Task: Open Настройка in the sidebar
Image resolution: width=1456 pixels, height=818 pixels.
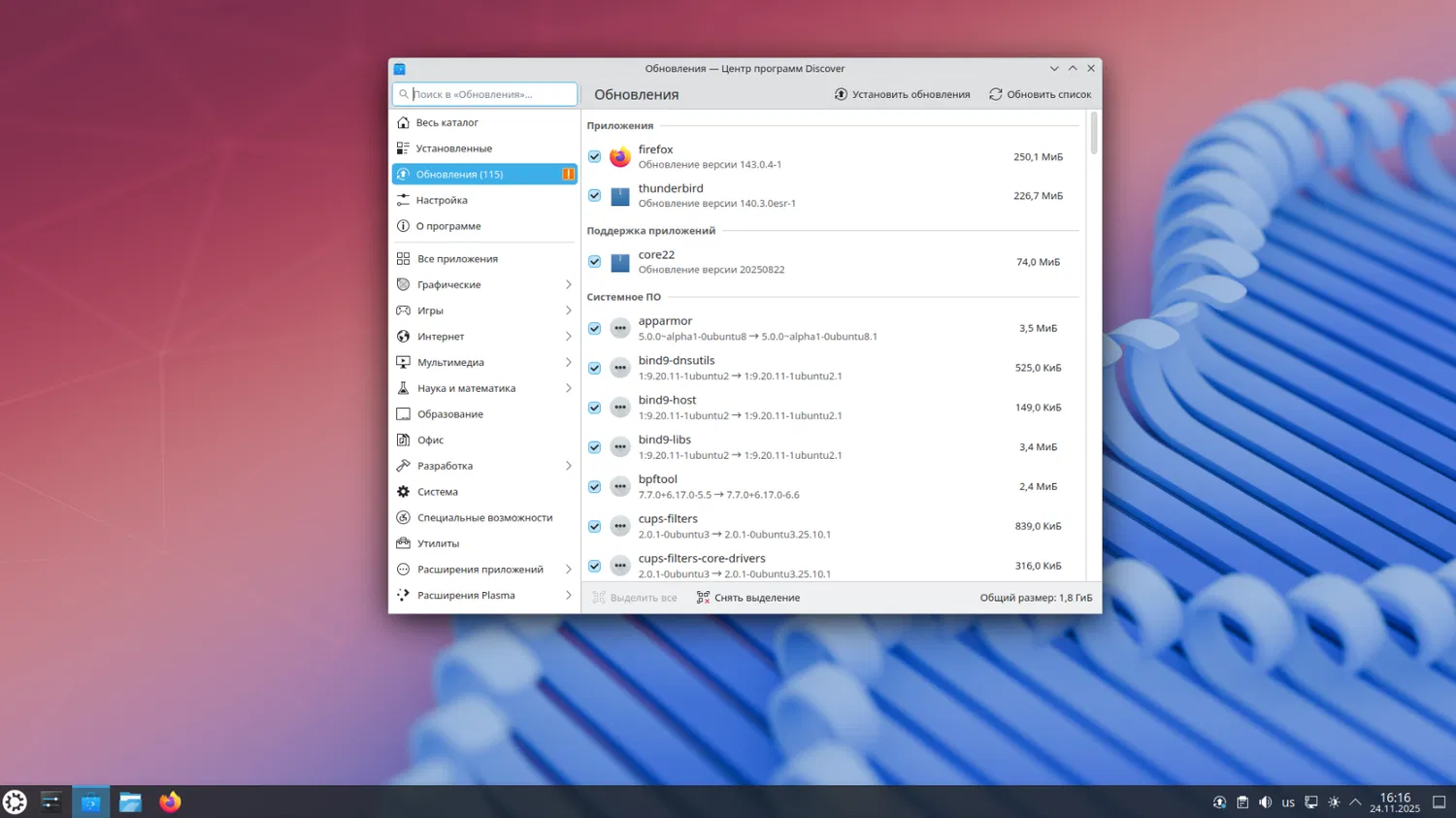Action: coord(484,201)
